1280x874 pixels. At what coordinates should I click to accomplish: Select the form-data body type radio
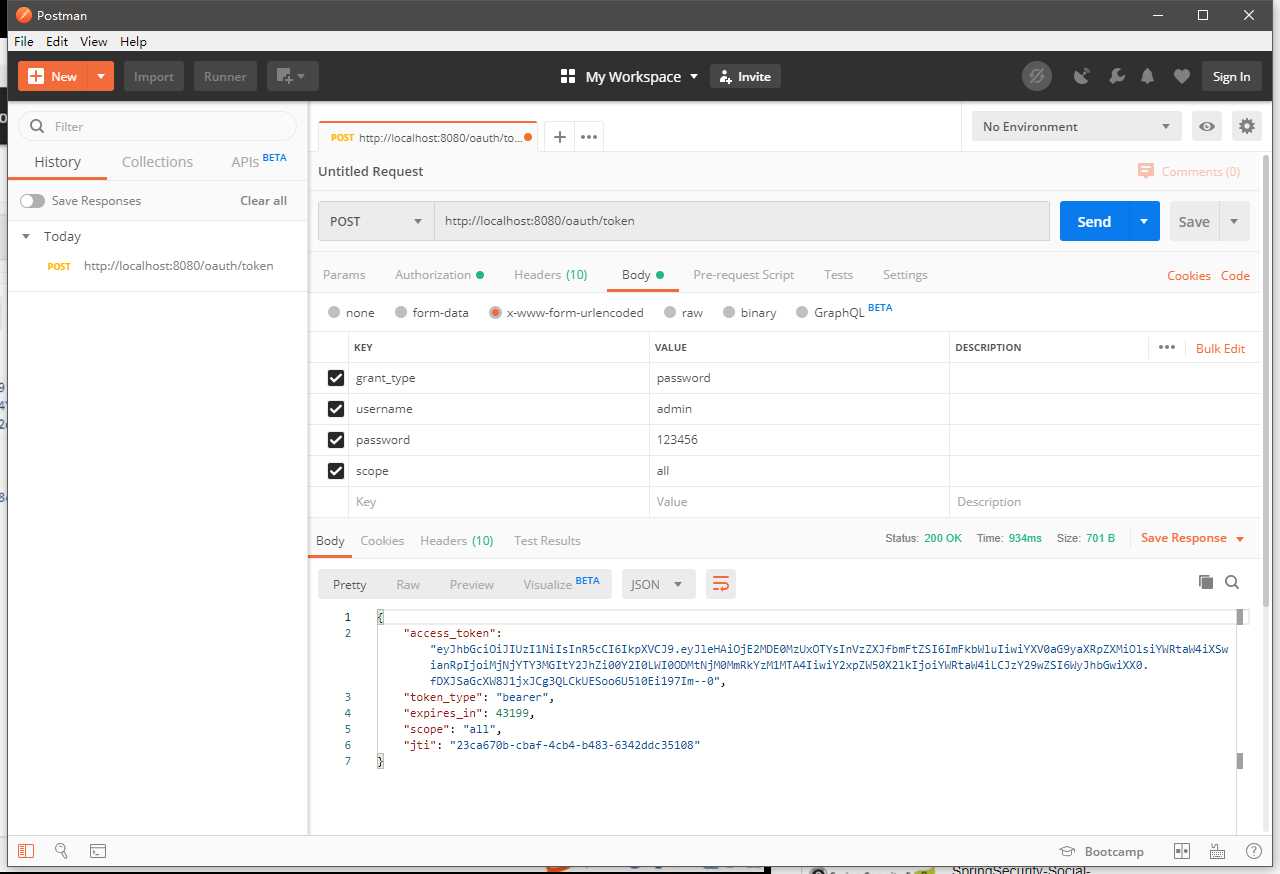(x=401, y=312)
